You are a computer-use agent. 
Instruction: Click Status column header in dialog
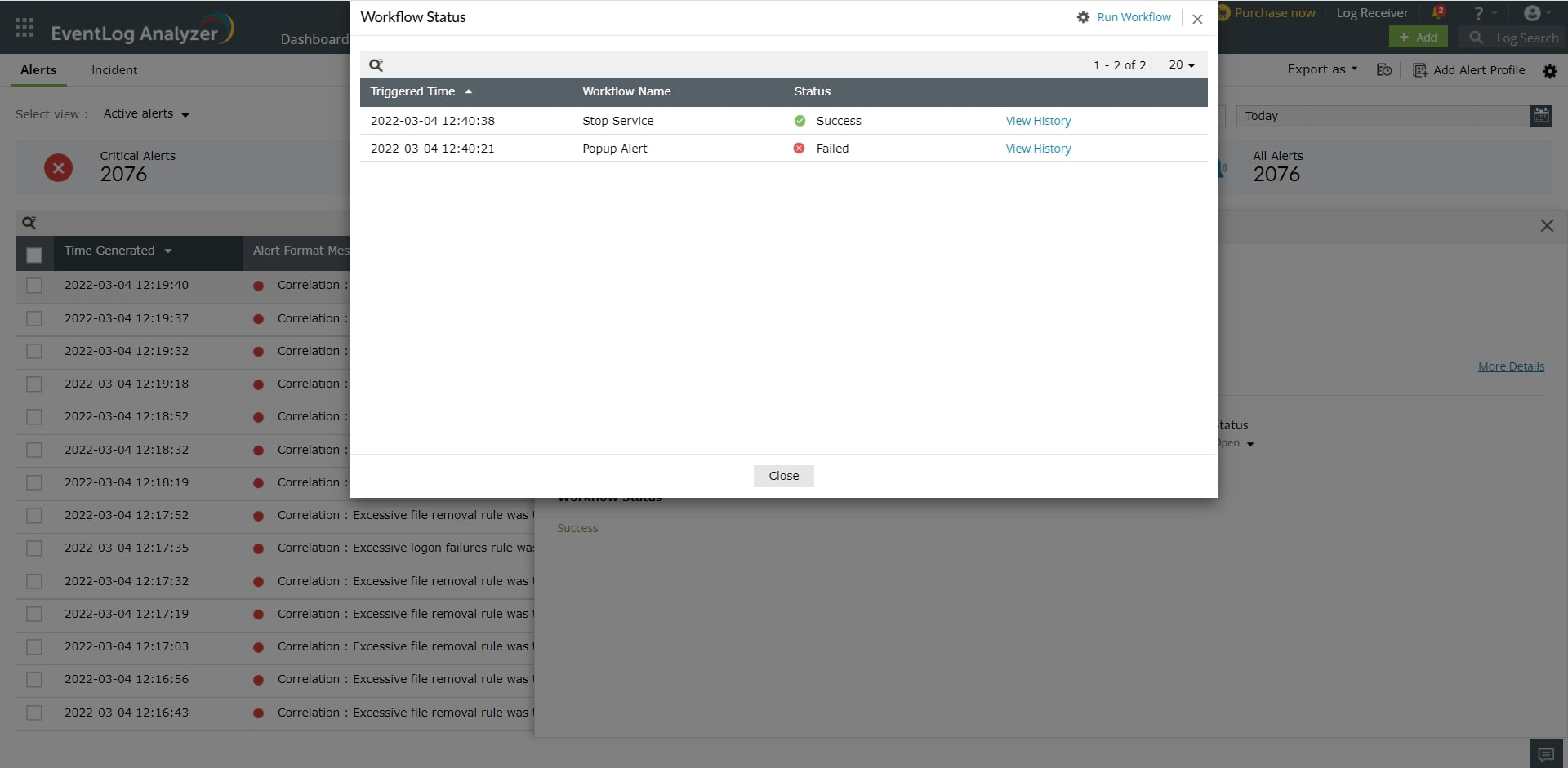(812, 91)
